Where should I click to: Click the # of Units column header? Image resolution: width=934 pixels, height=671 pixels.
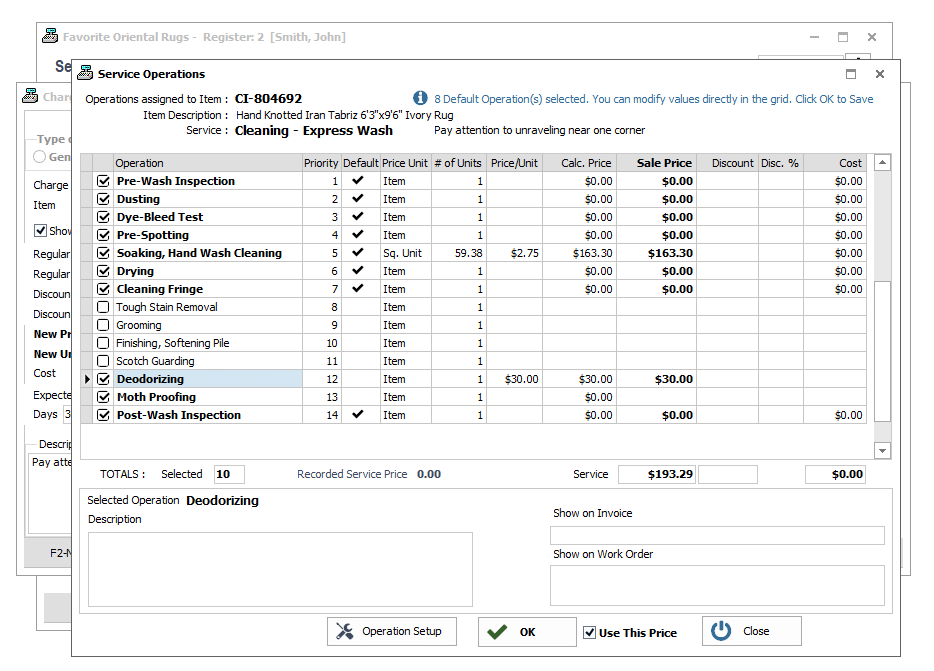(458, 163)
